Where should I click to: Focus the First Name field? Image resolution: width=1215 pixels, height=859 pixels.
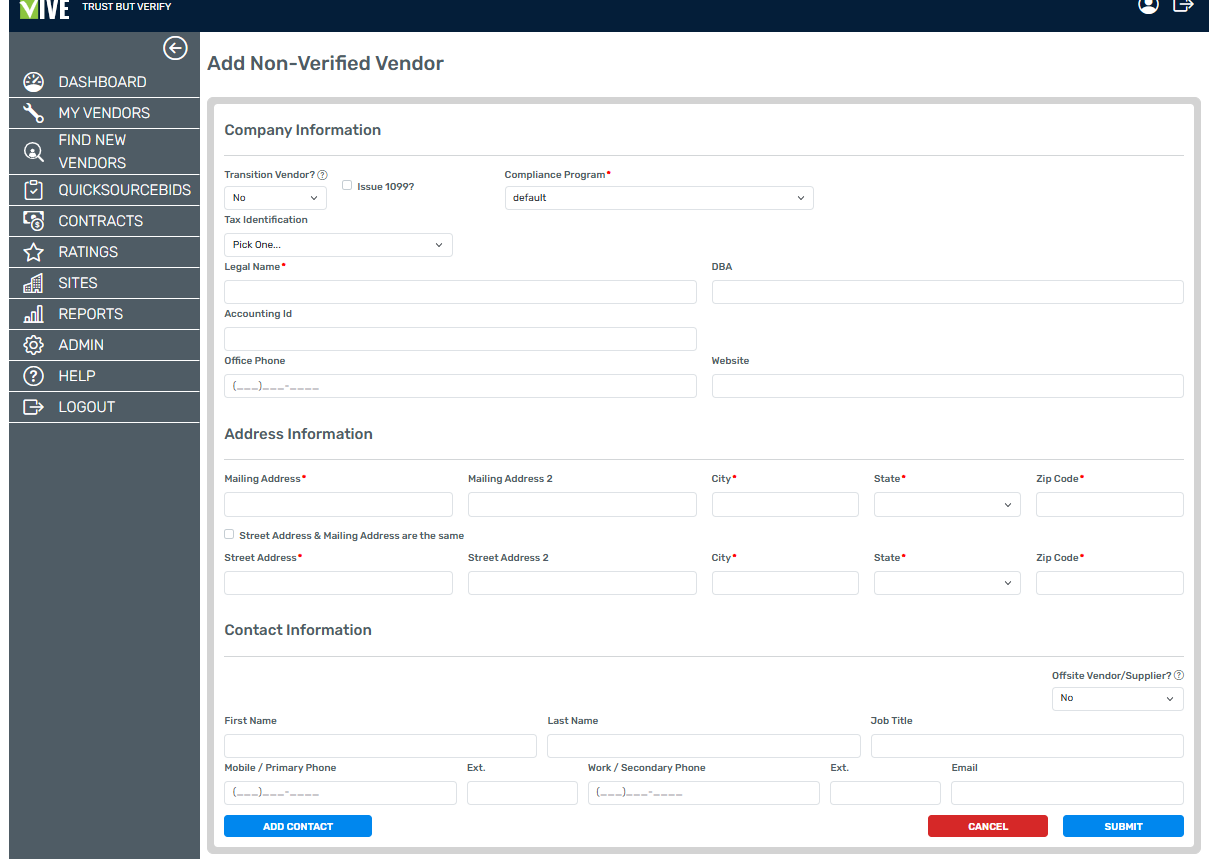click(380, 746)
